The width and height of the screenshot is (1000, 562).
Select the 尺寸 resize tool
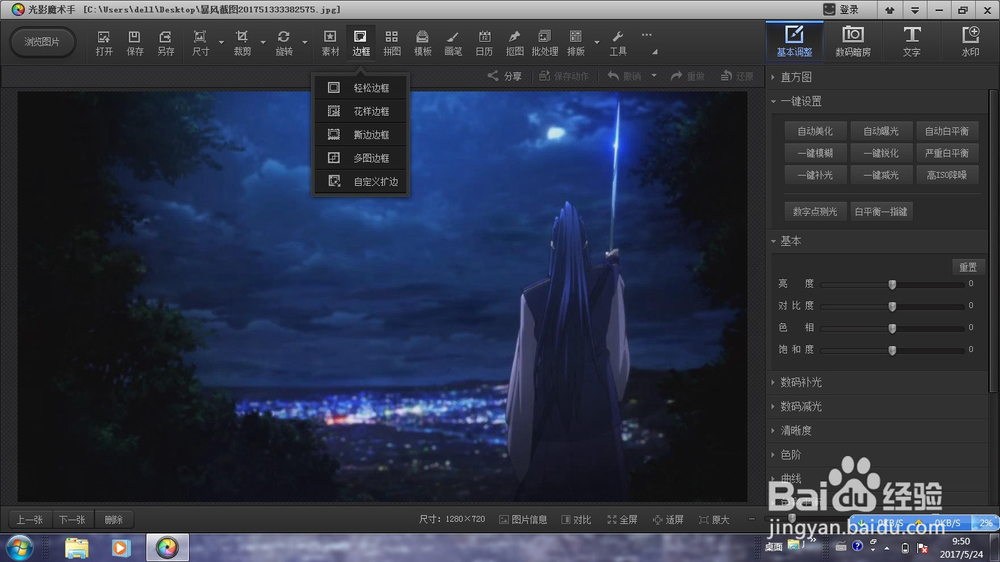tap(200, 43)
